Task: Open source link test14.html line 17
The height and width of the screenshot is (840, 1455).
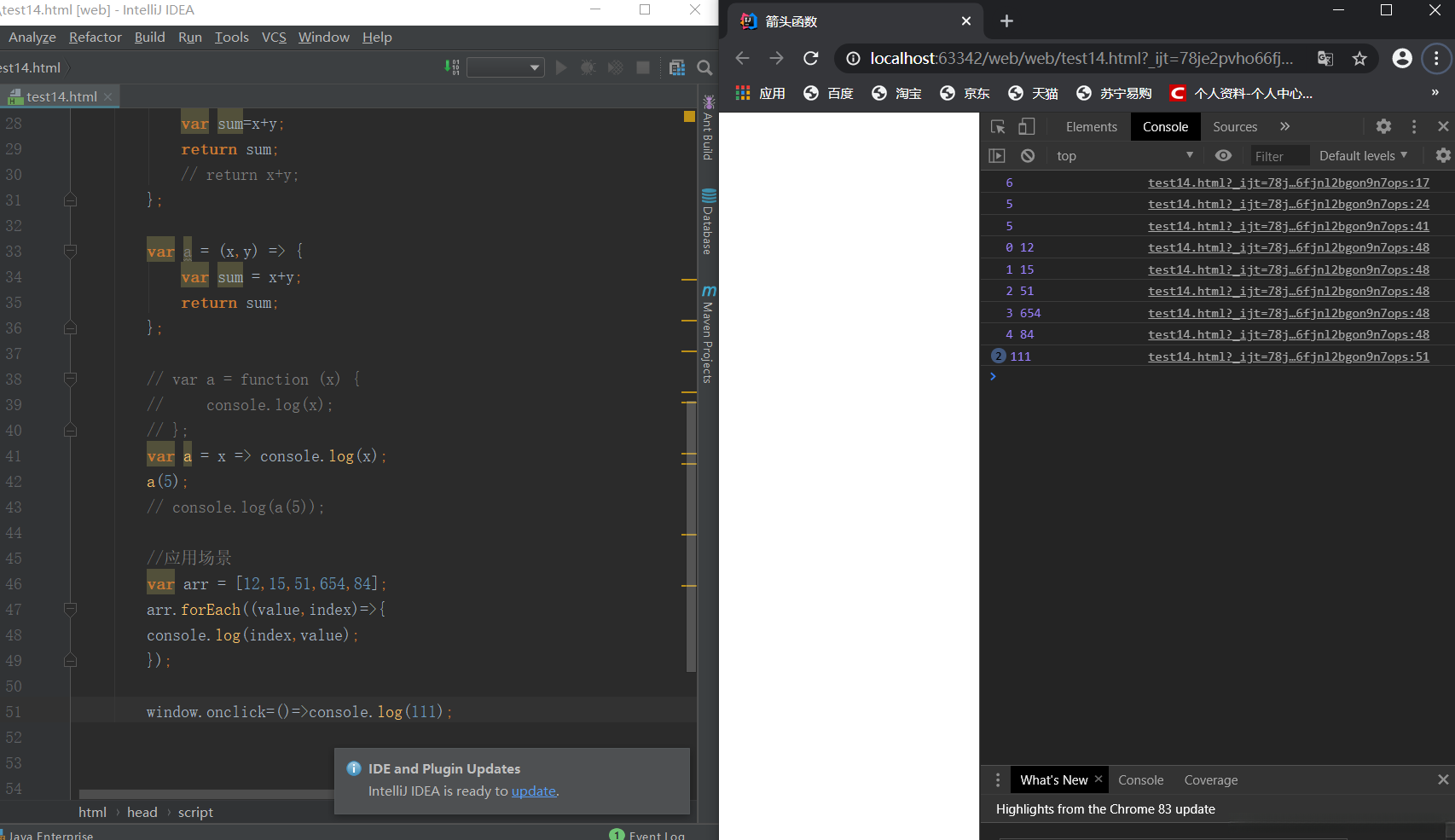Action: (1288, 182)
